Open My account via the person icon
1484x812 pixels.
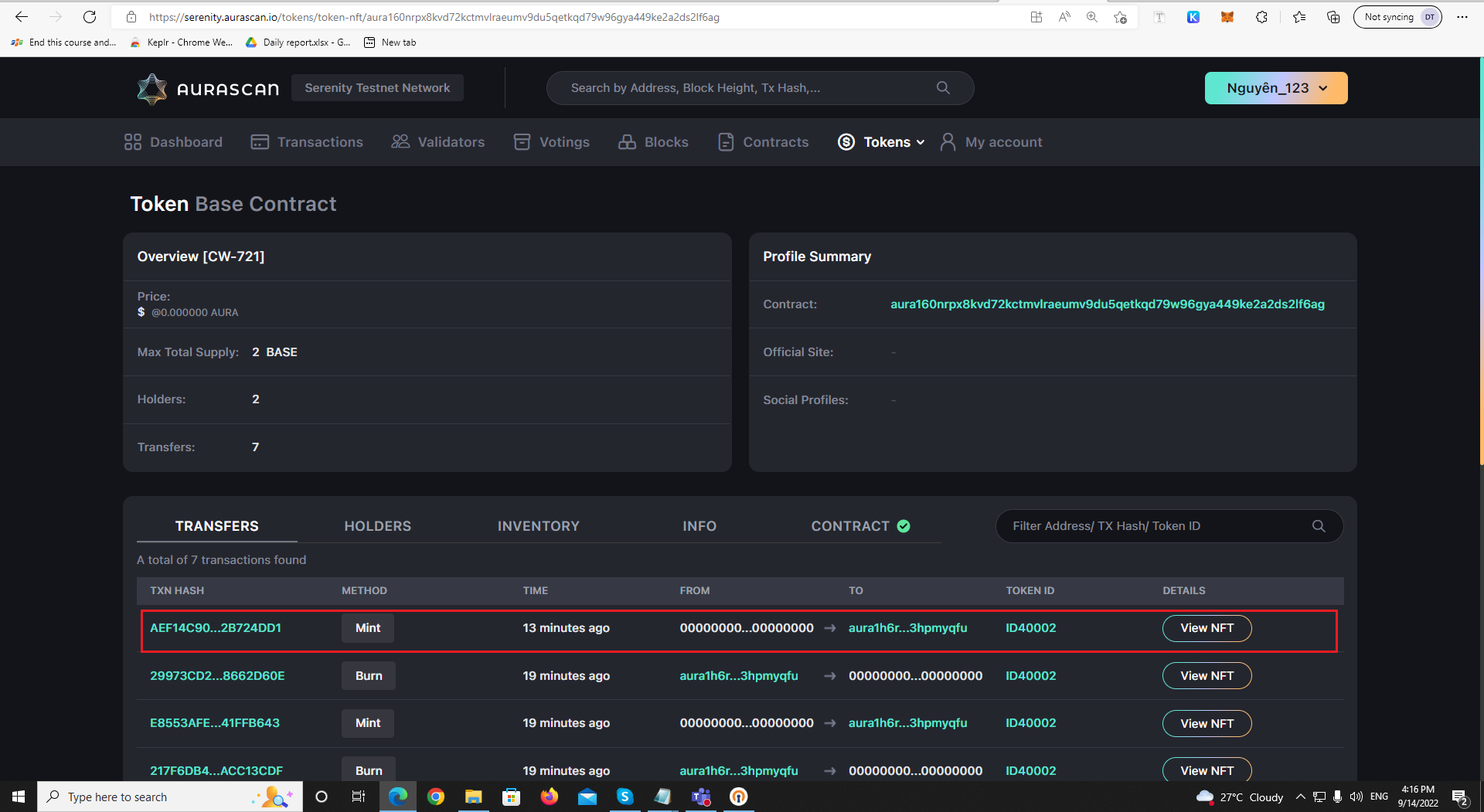(x=948, y=142)
